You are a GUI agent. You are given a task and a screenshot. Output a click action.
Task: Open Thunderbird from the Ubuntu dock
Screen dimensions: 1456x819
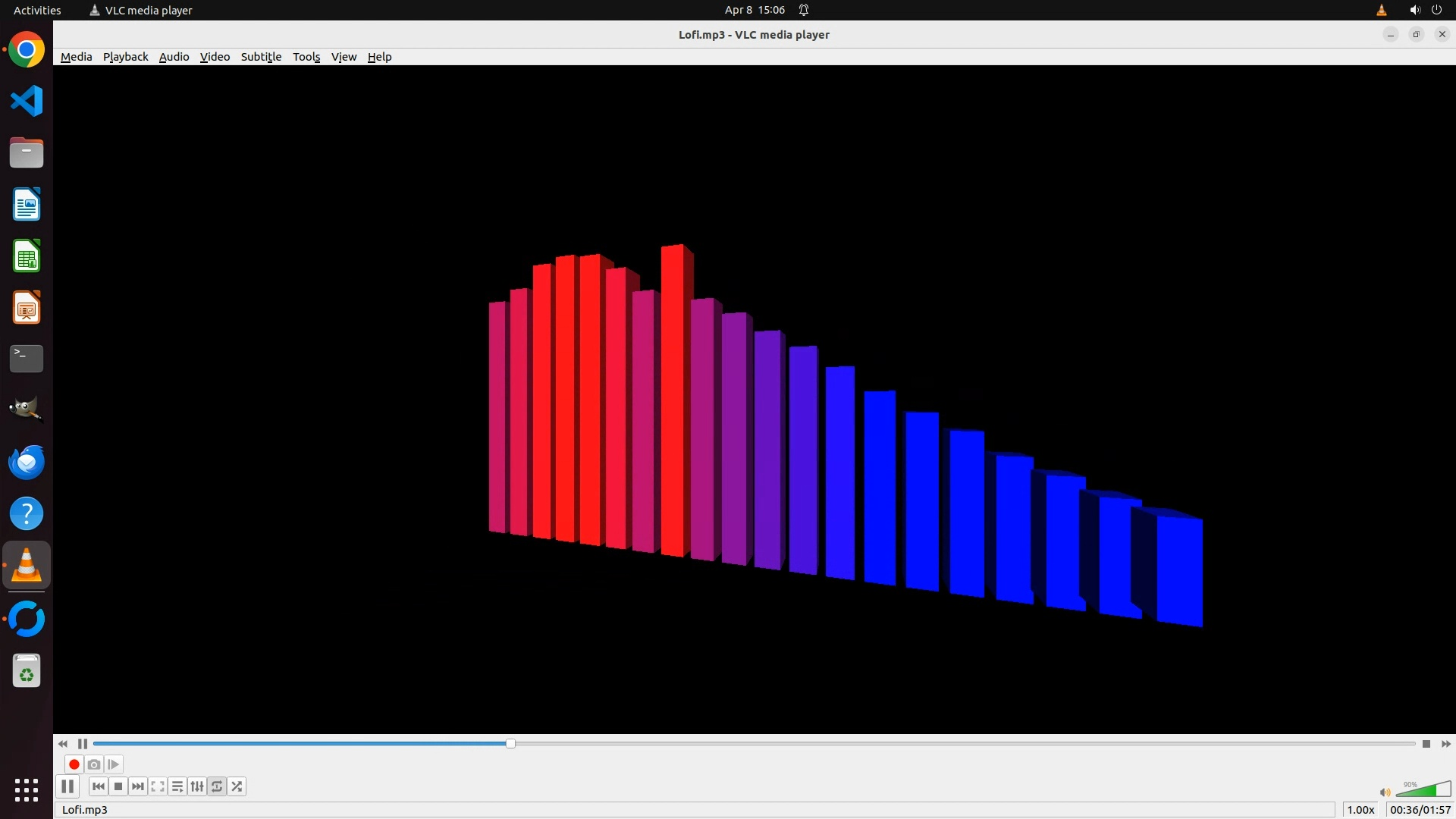click(x=27, y=462)
